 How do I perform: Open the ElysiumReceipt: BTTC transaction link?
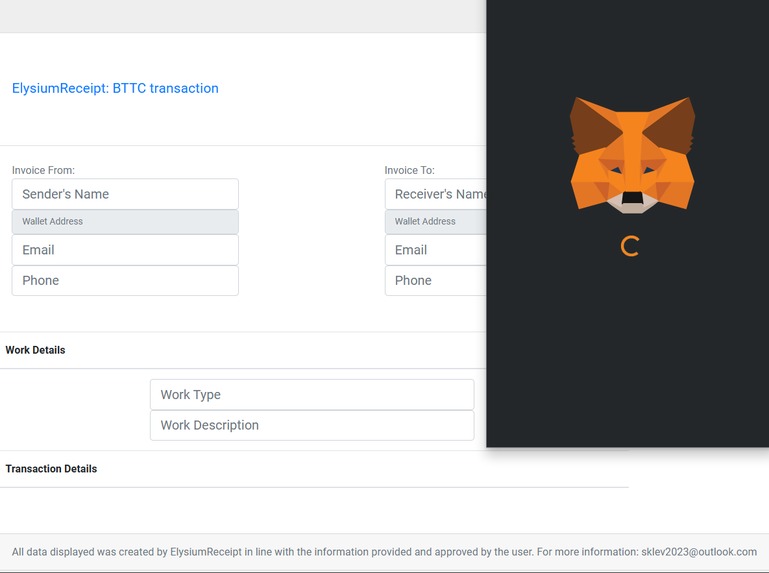click(115, 88)
